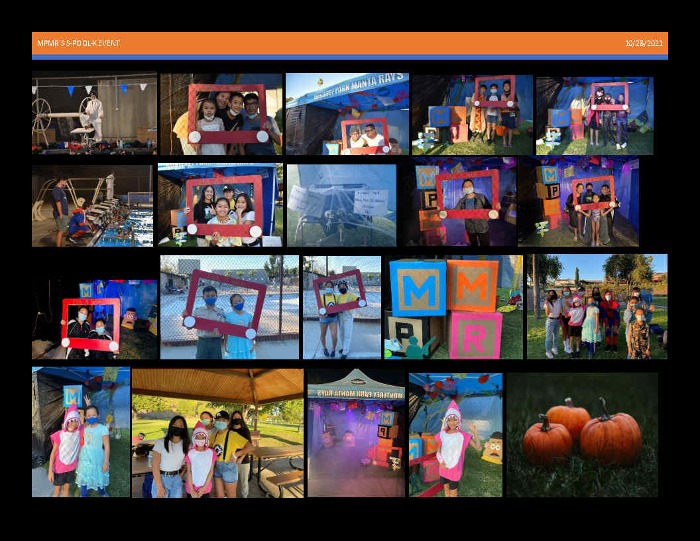Click the skeleton with wheel photo
The width and height of the screenshot is (700, 541).
(x=94, y=114)
